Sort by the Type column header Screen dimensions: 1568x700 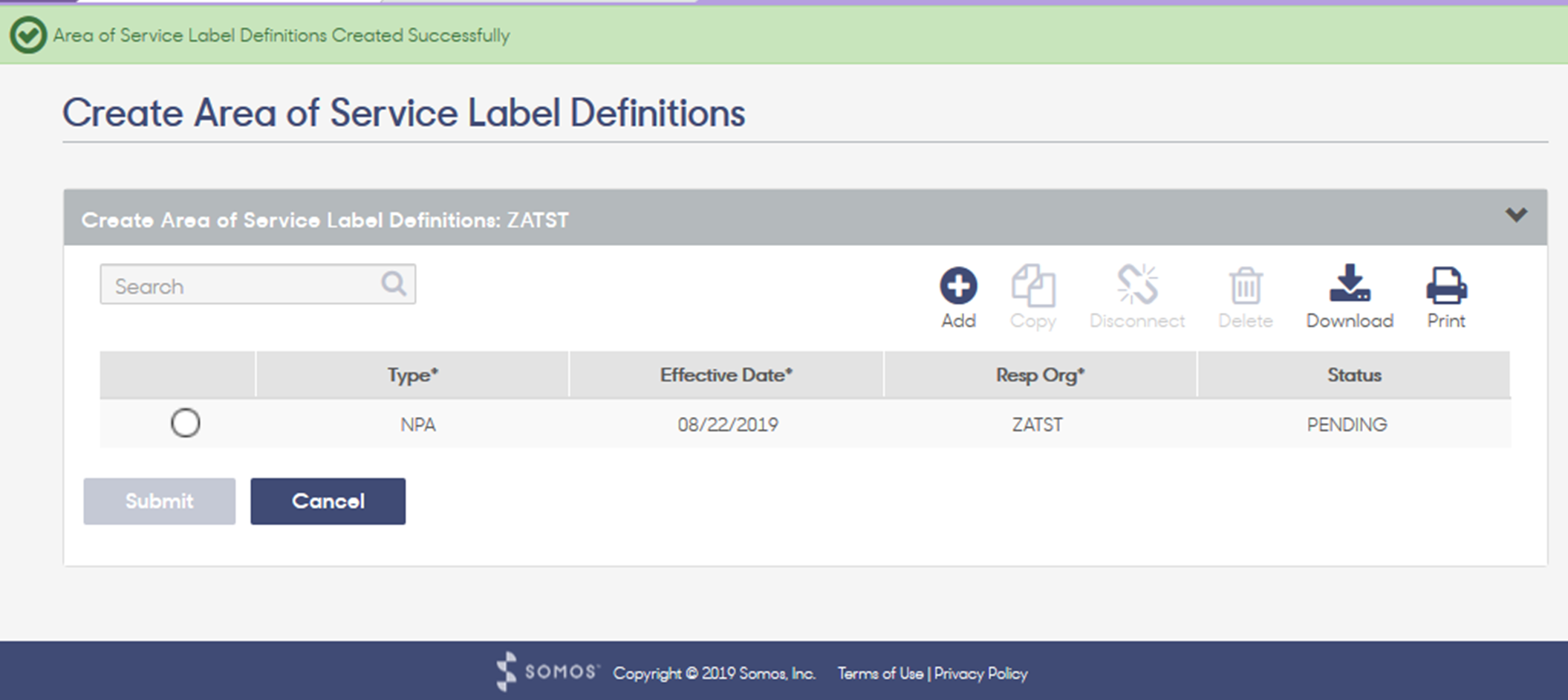(412, 375)
